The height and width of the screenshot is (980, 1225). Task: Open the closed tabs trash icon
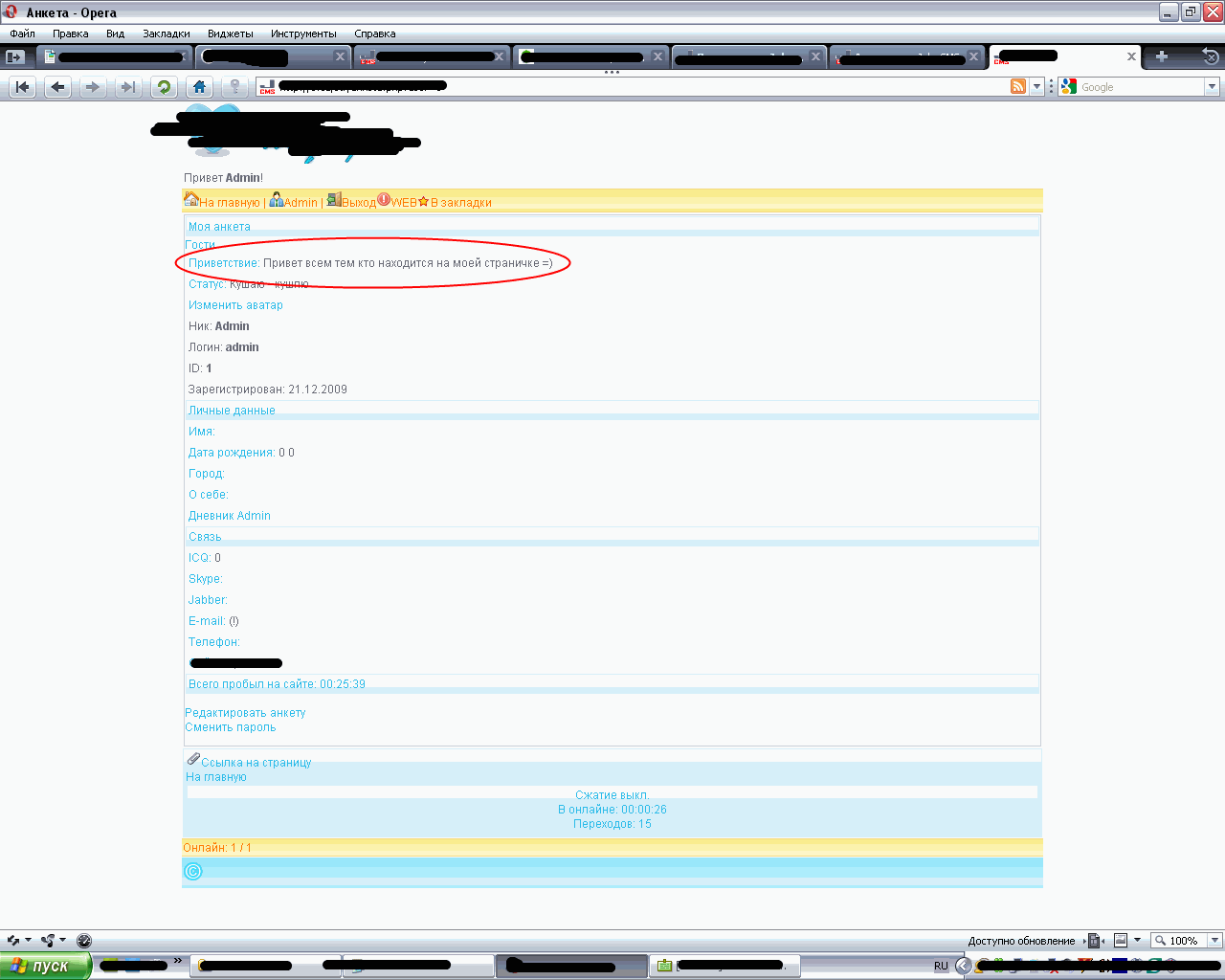(1211, 57)
